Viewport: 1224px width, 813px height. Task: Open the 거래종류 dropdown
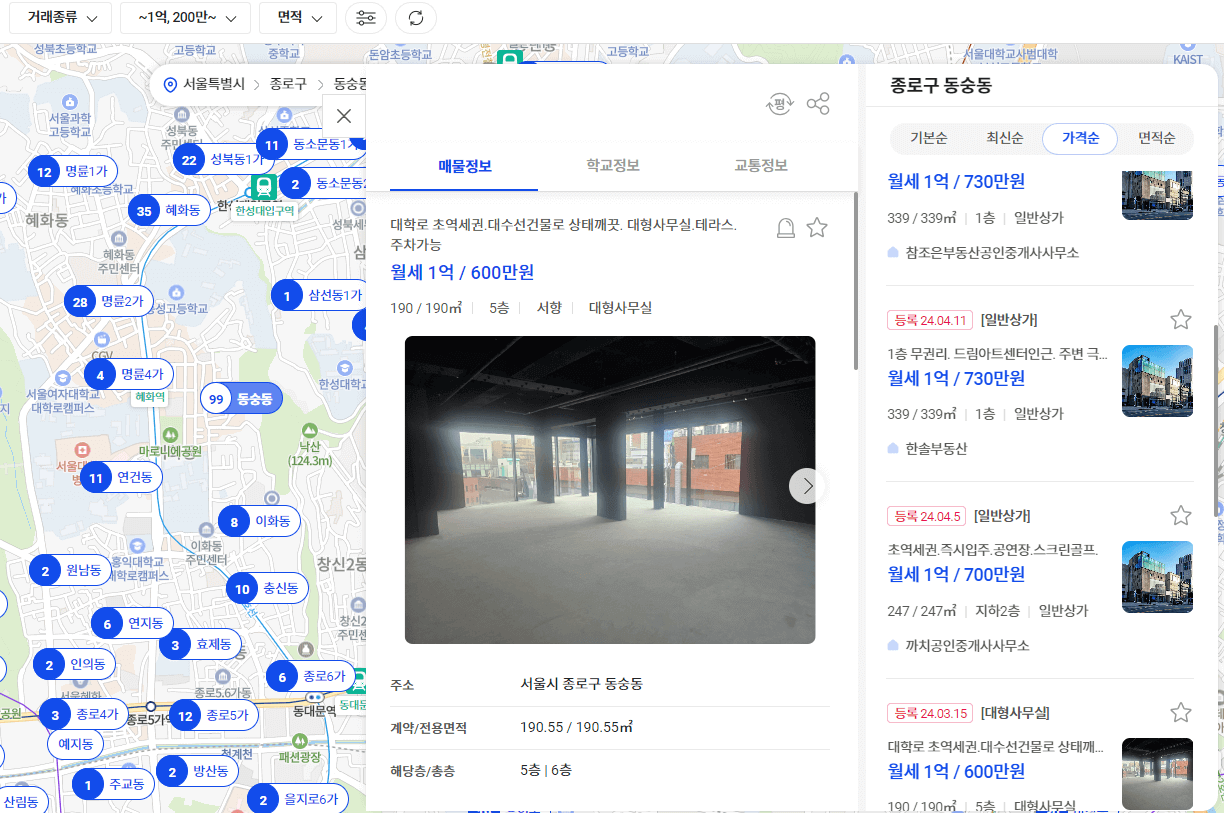pyautogui.click(x=62, y=17)
